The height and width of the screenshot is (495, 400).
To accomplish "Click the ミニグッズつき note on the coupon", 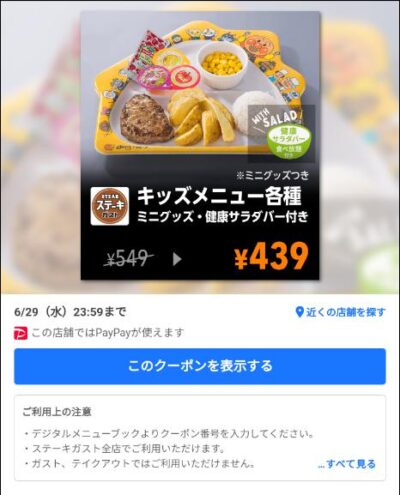I will (x=272, y=175).
